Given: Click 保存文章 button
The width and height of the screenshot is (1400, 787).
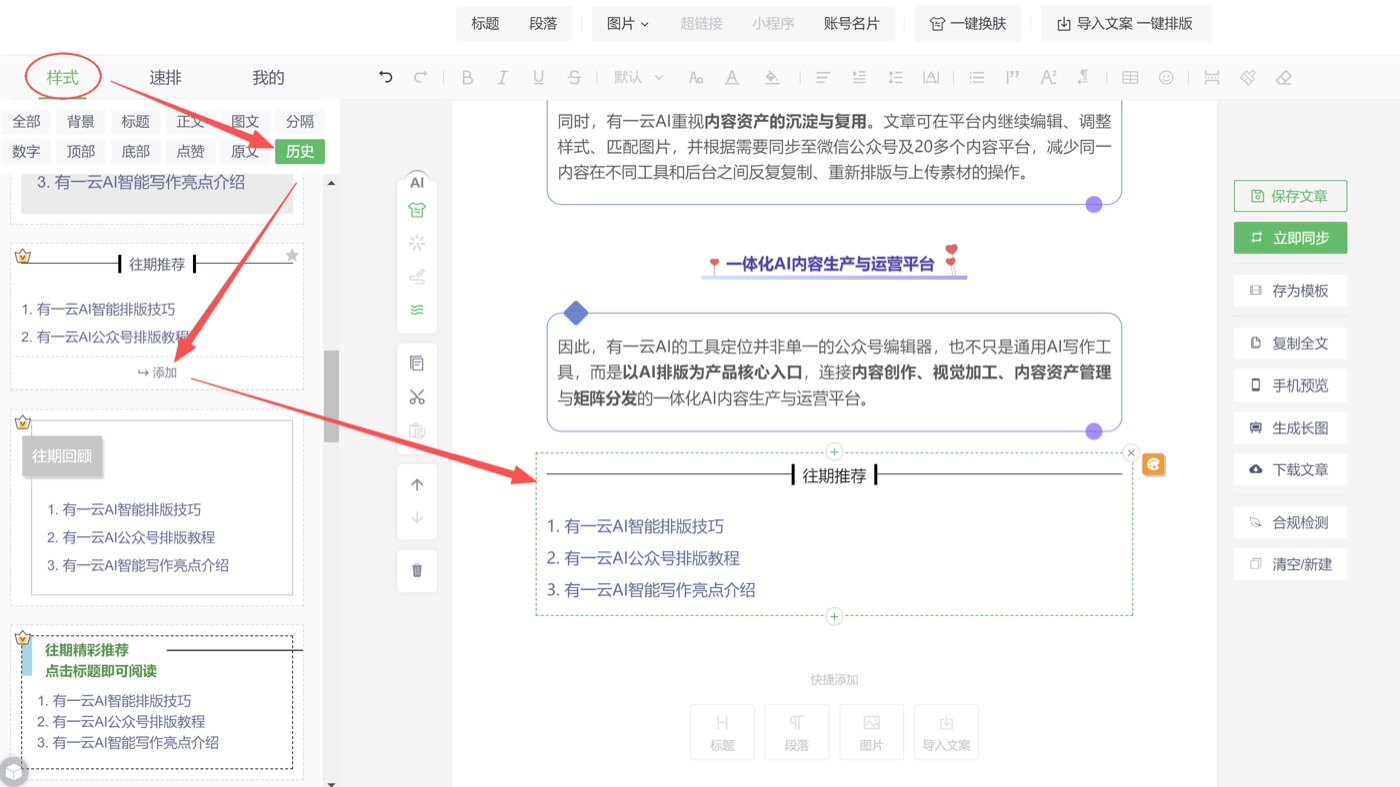Looking at the screenshot, I should [x=1290, y=196].
